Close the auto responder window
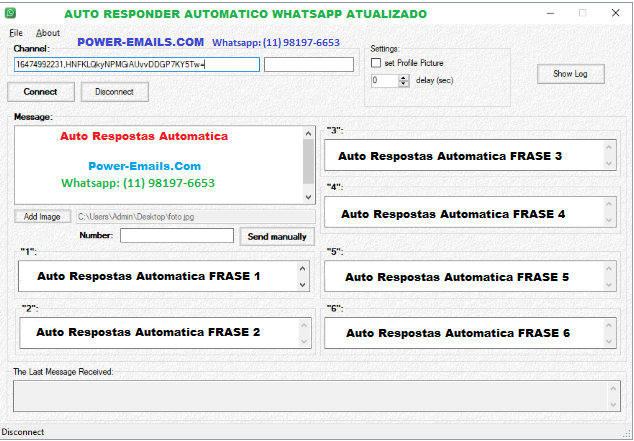634x441 pixels. pyautogui.click(x=616, y=13)
